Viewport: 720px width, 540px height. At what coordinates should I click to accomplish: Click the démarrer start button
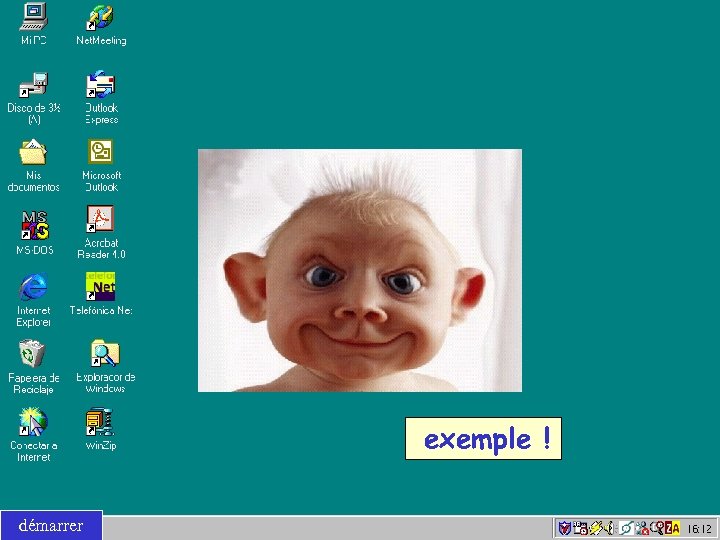coord(51,525)
